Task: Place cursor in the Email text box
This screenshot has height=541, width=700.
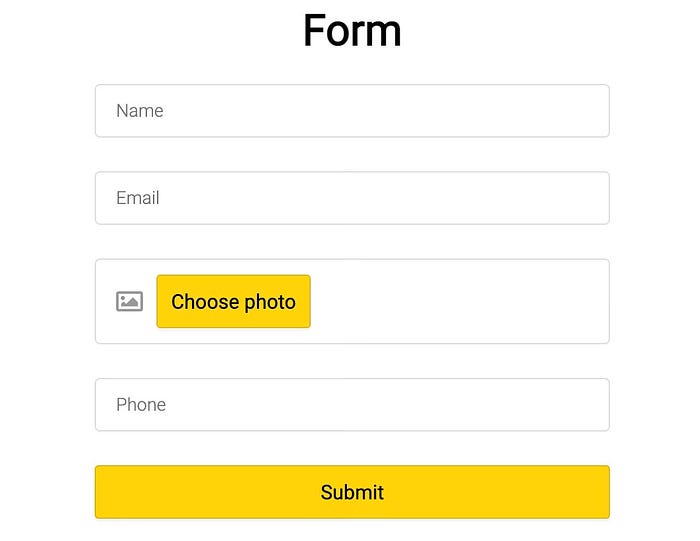Action: tap(352, 198)
